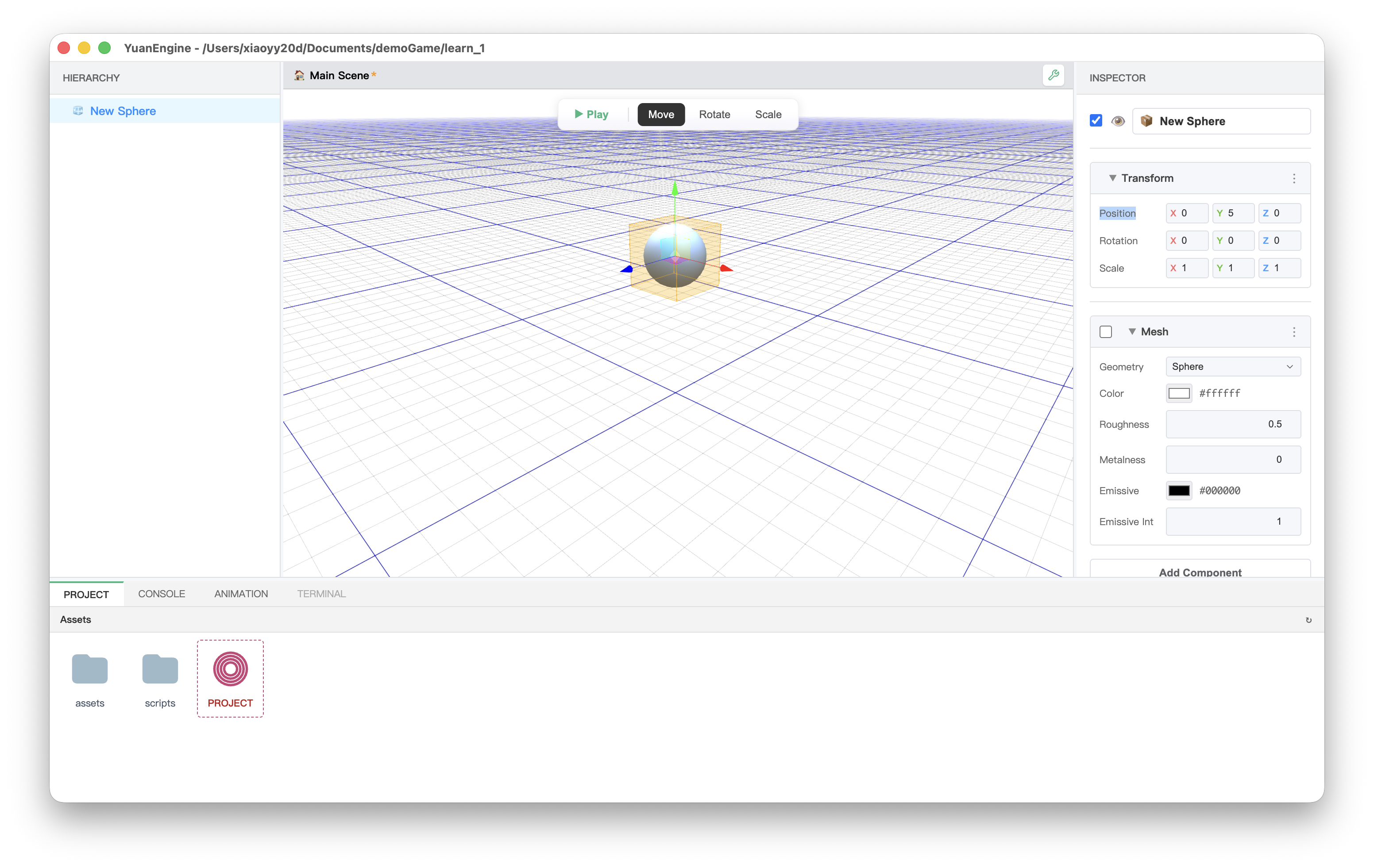Viewport: 1374px width, 868px height.
Task: Uncheck the New Sphere active checkbox
Action: (x=1096, y=120)
